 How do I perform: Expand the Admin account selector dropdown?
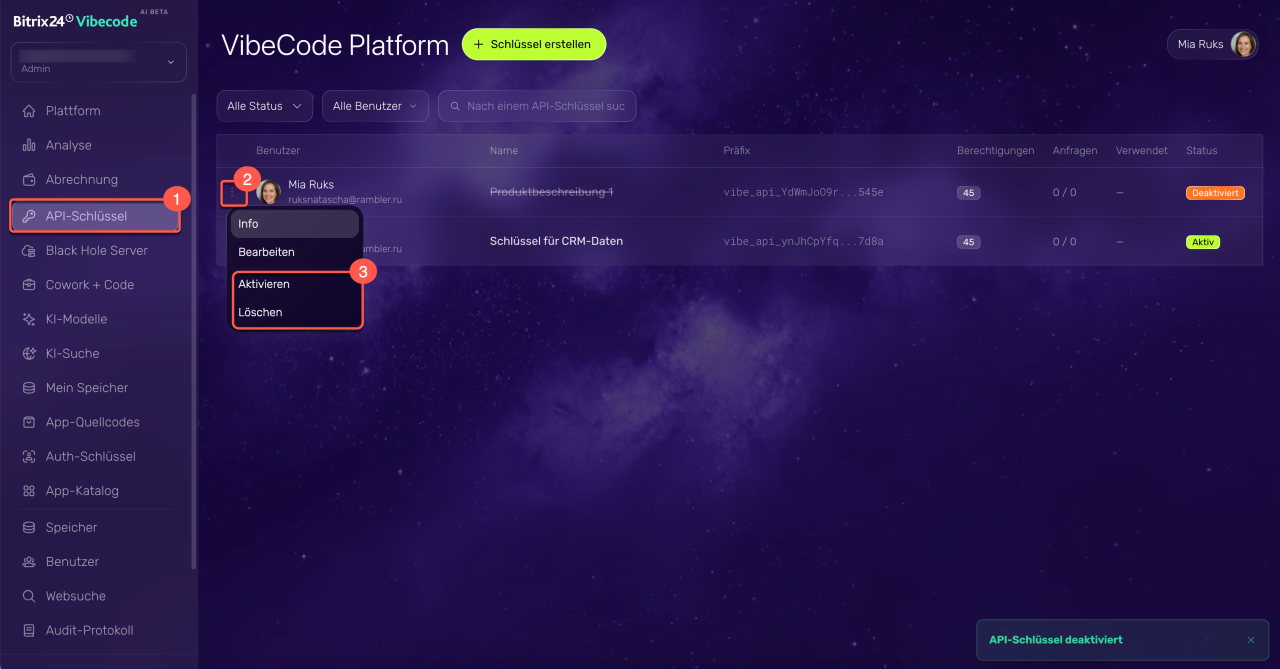[98, 62]
